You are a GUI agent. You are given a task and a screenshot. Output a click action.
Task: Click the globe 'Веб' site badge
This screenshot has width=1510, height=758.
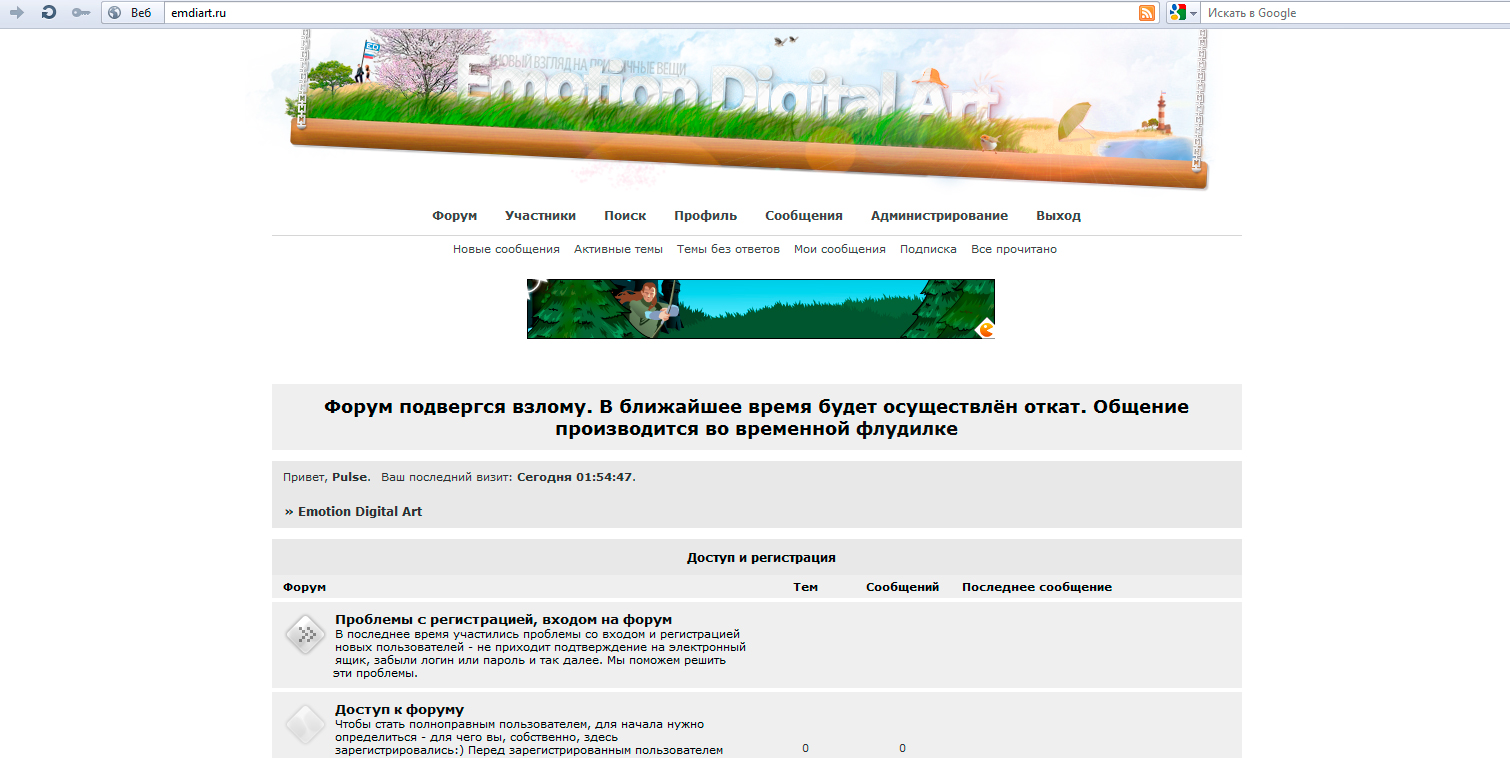(x=131, y=13)
